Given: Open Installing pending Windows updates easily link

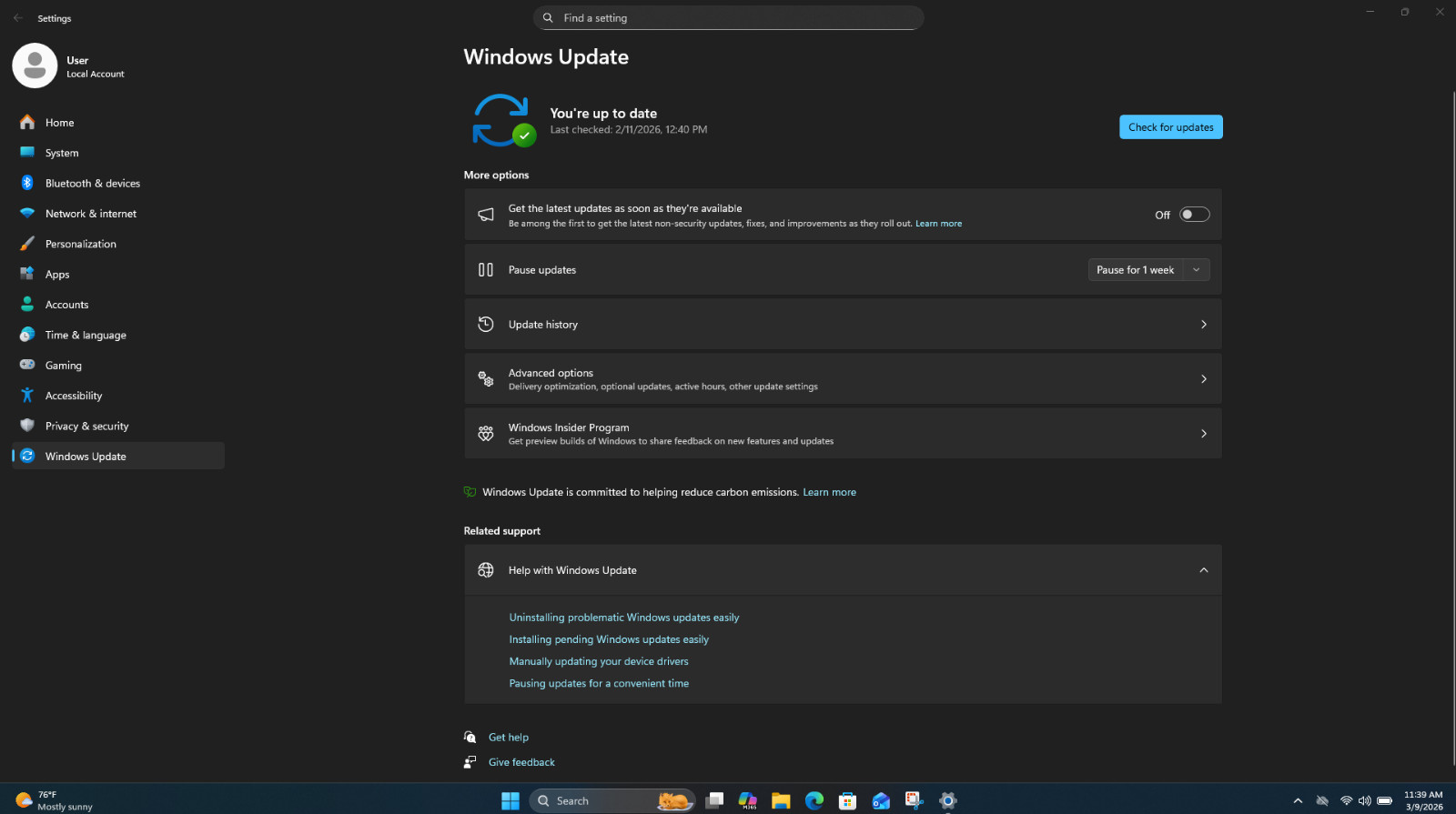Looking at the screenshot, I should 609,639.
